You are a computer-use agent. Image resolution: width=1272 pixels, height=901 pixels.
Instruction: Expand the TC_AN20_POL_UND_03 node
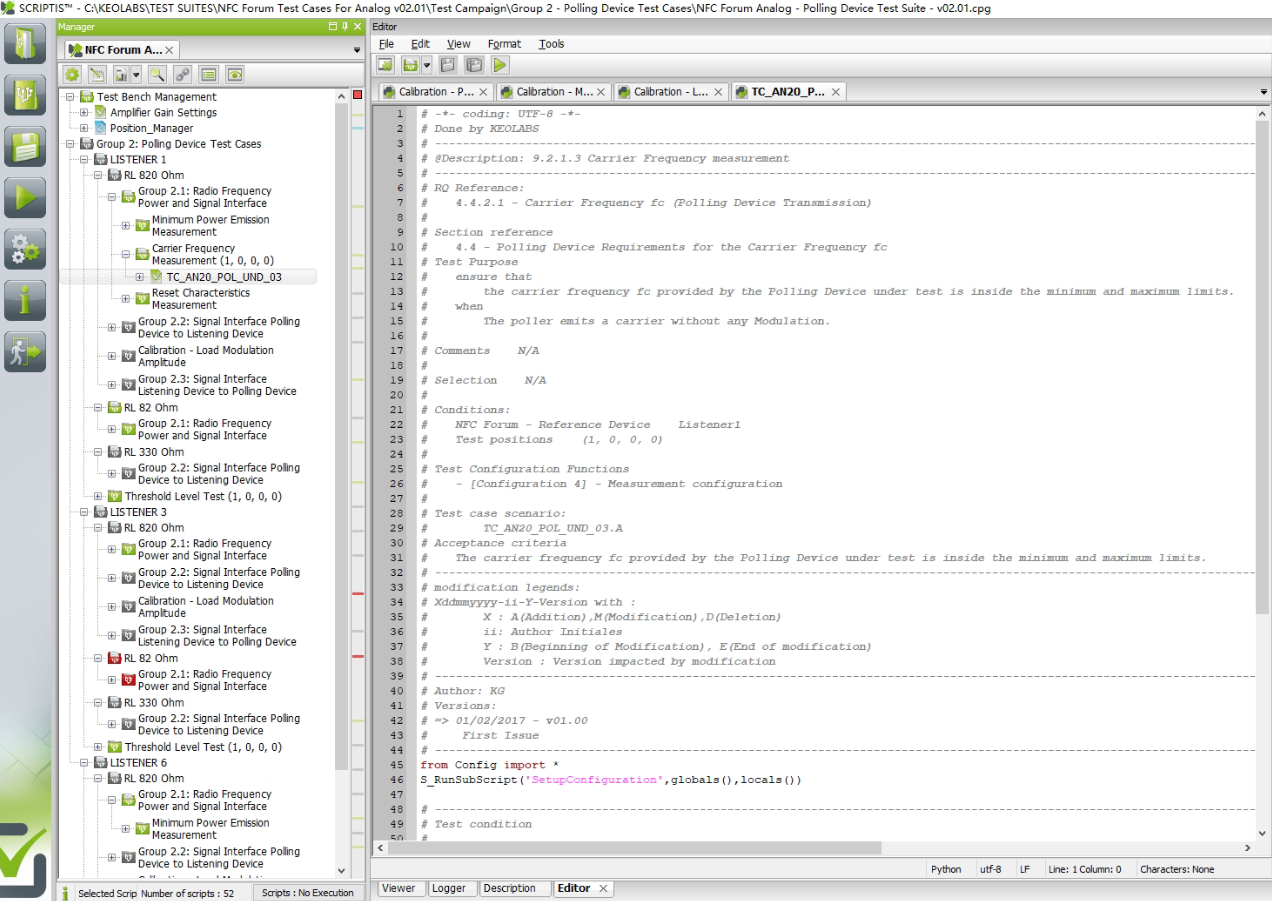click(x=141, y=277)
